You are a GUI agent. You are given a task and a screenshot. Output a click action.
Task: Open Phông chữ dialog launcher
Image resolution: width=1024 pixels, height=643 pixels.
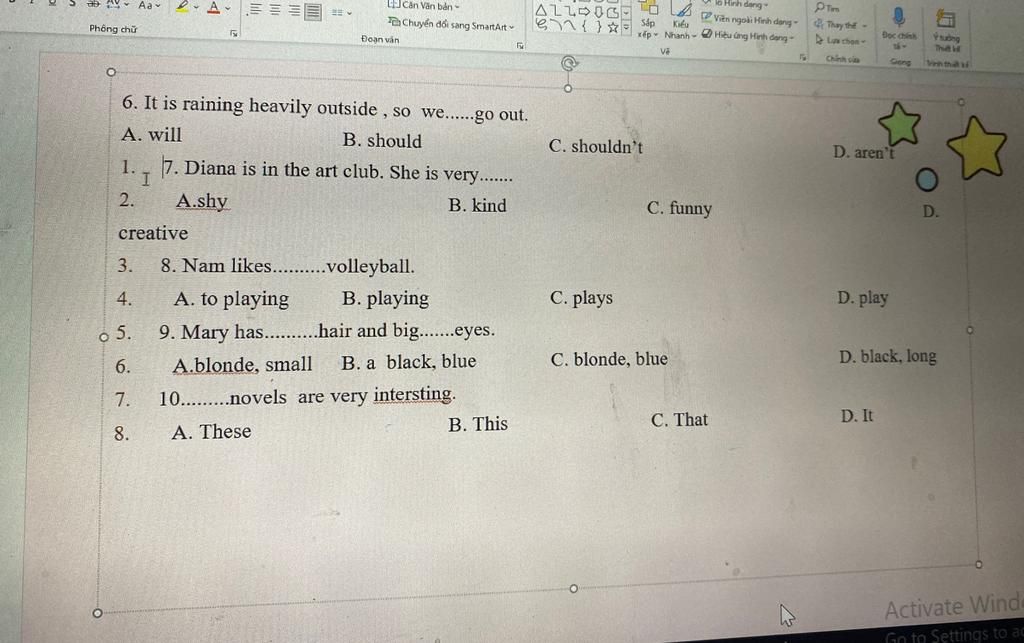(x=234, y=33)
